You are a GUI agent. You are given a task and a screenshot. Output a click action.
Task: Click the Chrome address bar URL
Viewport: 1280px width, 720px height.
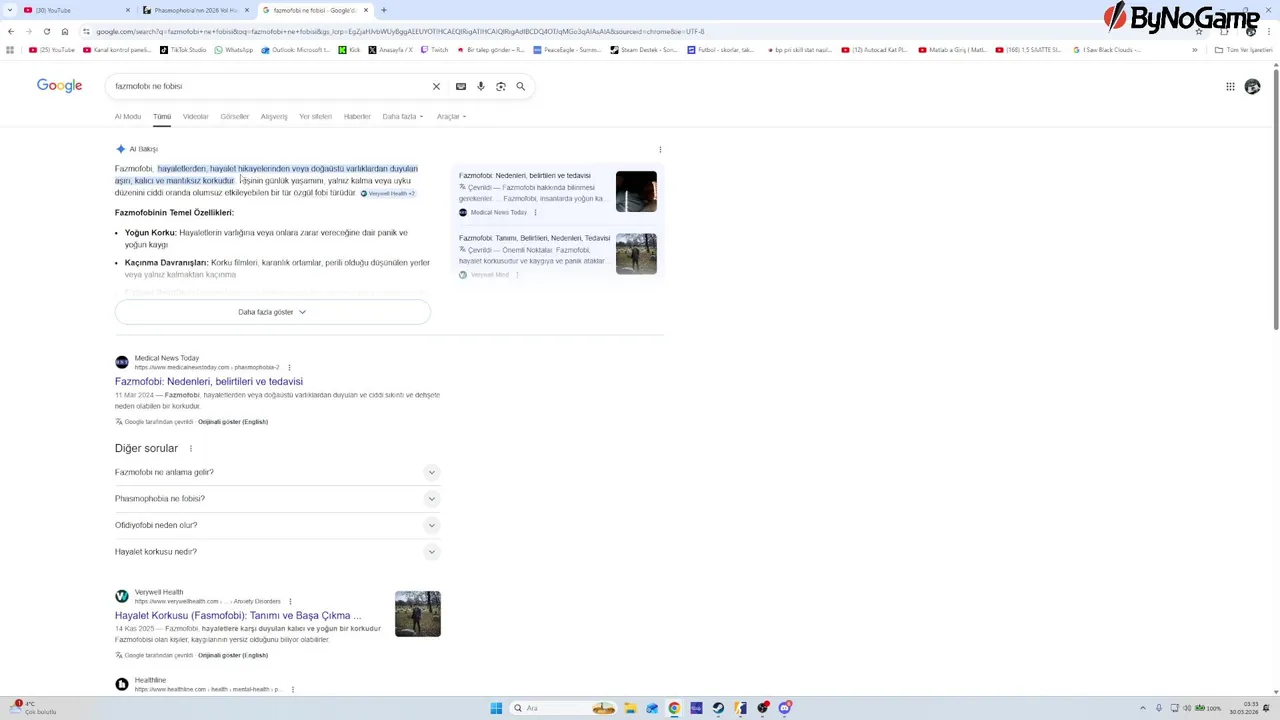[400, 31]
